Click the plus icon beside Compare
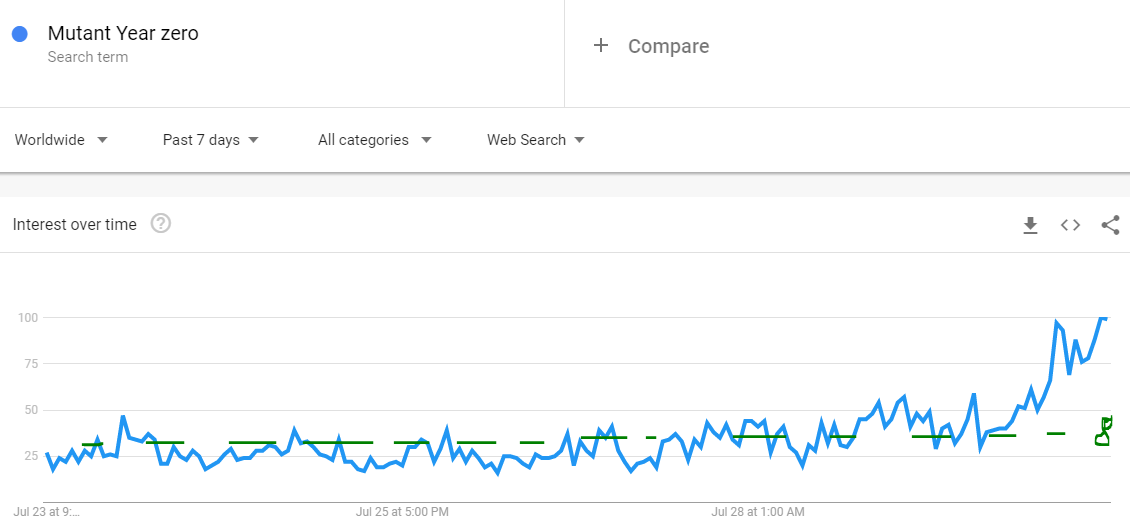This screenshot has height=532, width=1130. (600, 46)
